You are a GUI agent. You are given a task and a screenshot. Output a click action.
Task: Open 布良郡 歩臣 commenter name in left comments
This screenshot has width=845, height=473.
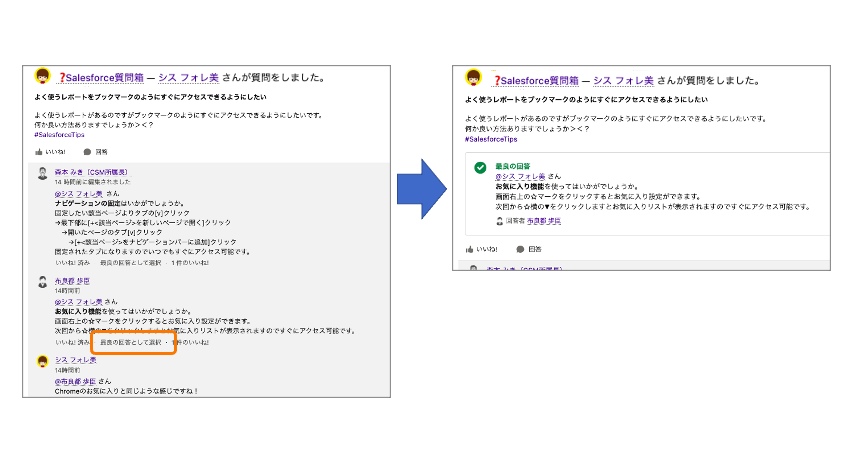pyautogui.click(x=72, y=281)
